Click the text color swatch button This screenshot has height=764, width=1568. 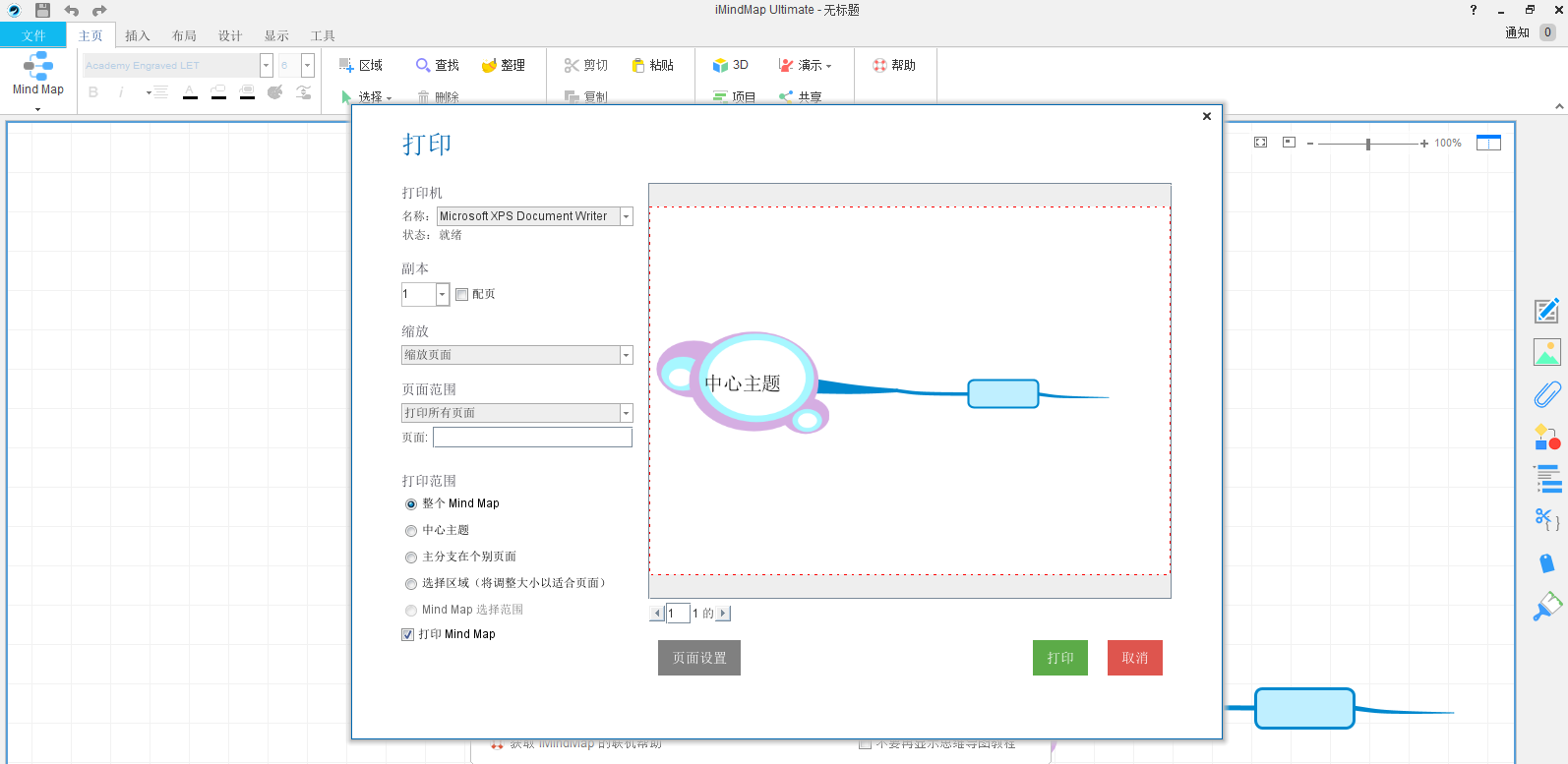pos(190,92)
